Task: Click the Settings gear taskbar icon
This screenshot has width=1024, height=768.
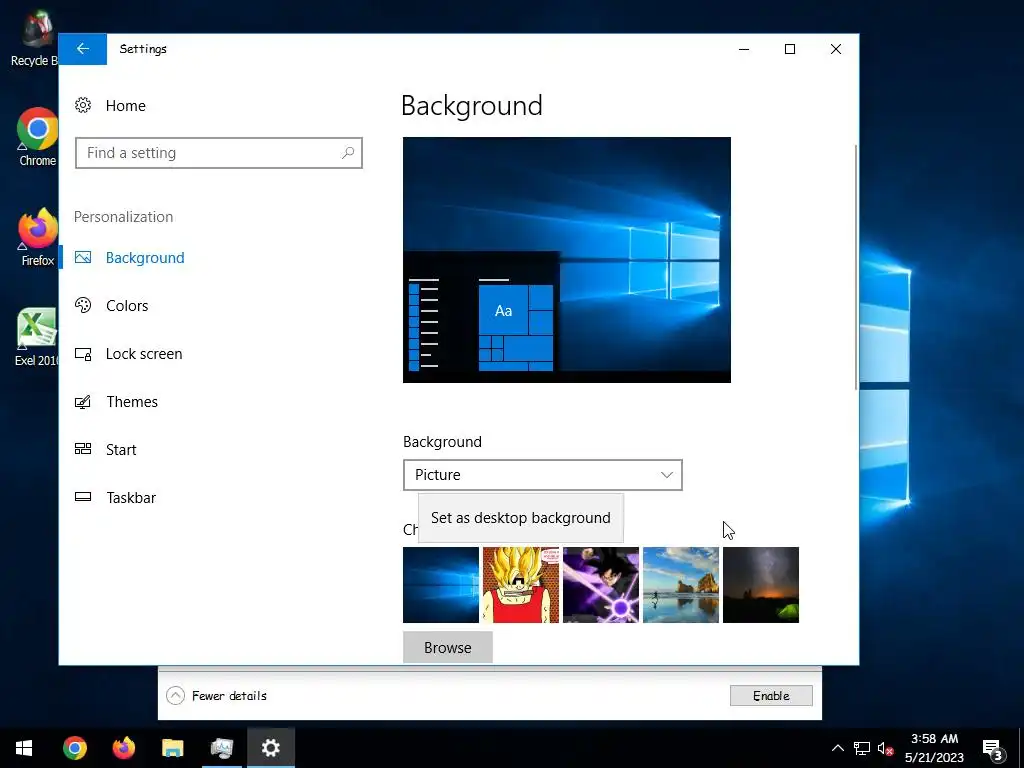Action: (x=271, y=748)
